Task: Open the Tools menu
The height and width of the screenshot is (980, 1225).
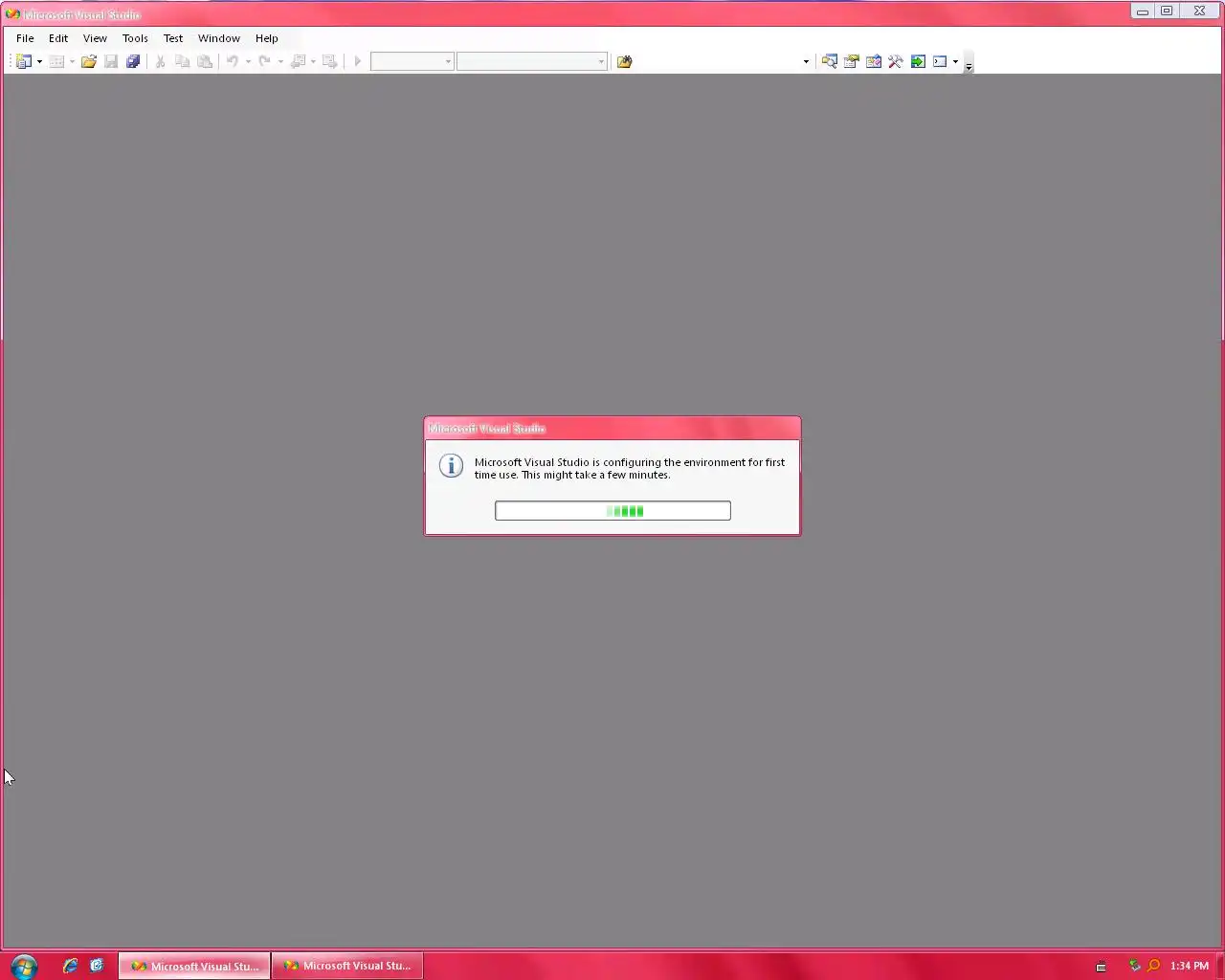Action: point(135,38)
